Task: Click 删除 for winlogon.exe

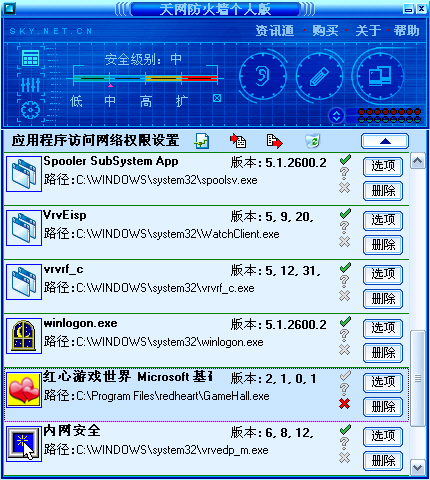Action: (383, 353)
